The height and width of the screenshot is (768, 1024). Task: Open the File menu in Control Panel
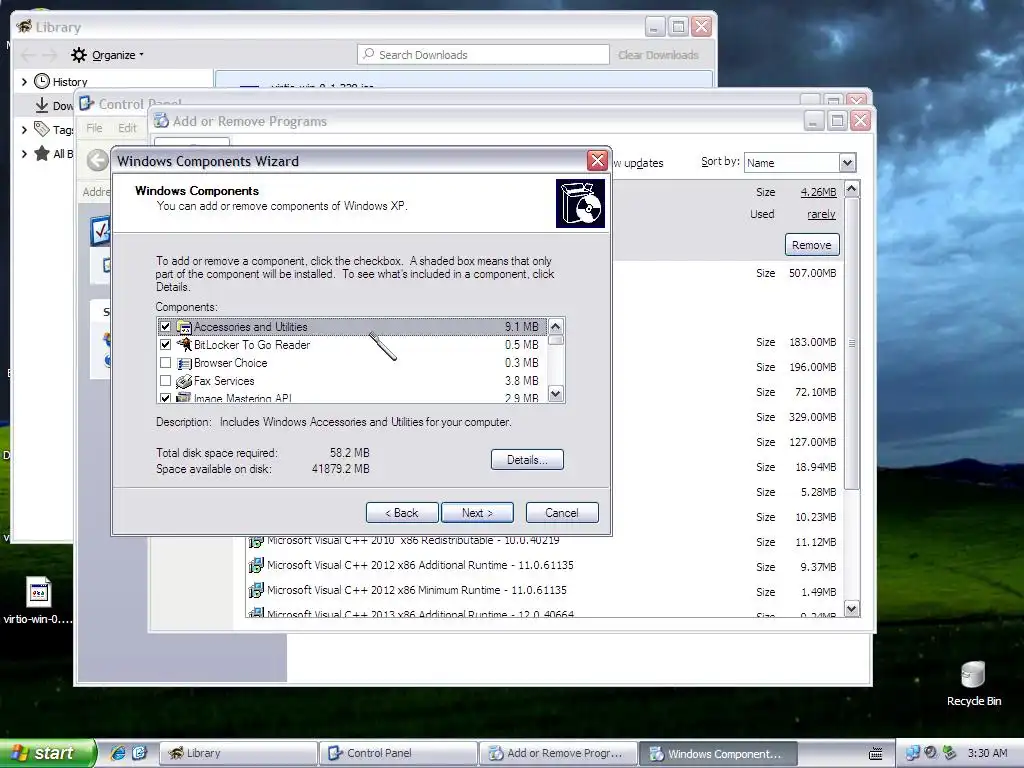(94, 128)
